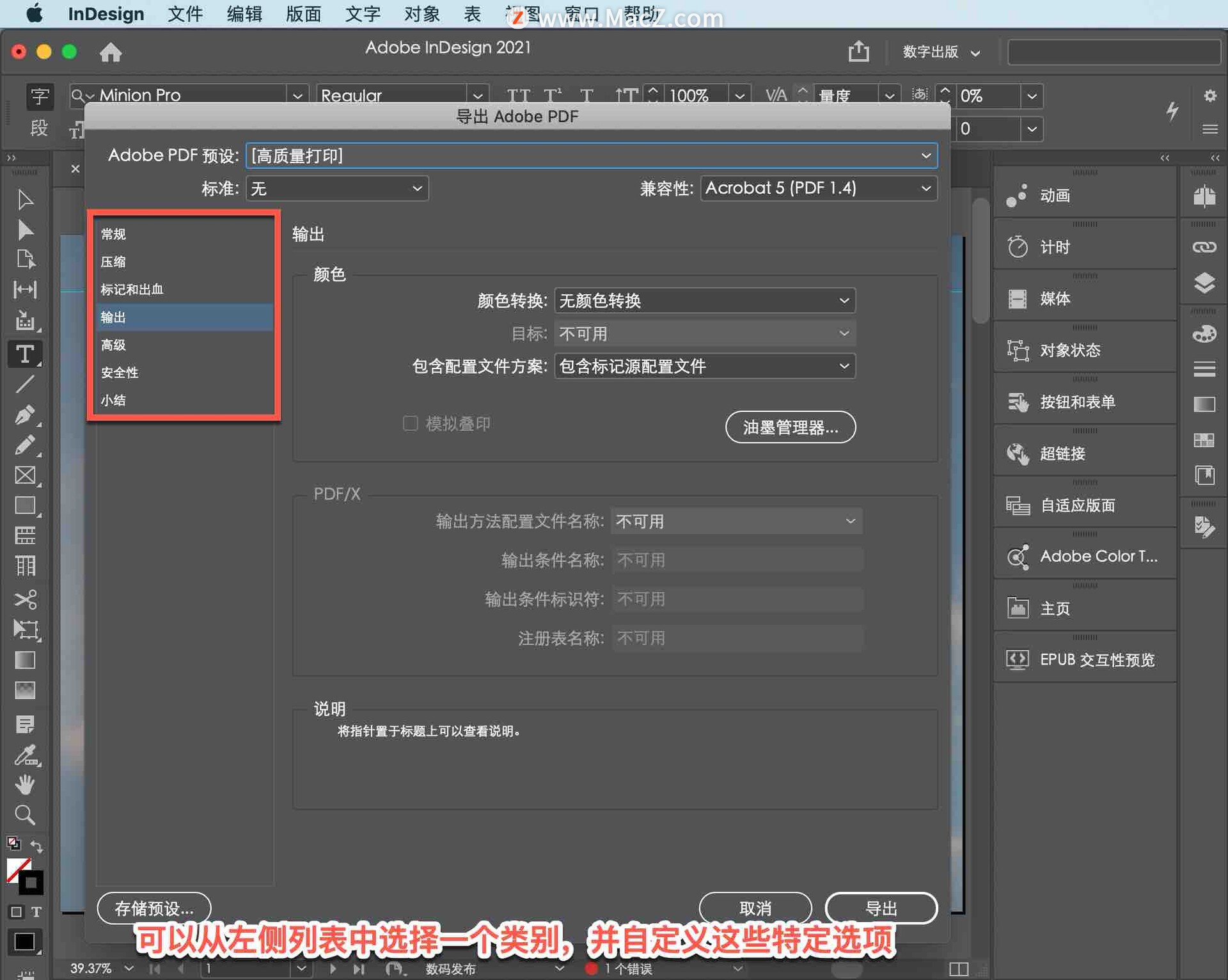Open the 编辑 menu
The height and width of the screenshot is (980, 1228).
(x=244, y=13)
